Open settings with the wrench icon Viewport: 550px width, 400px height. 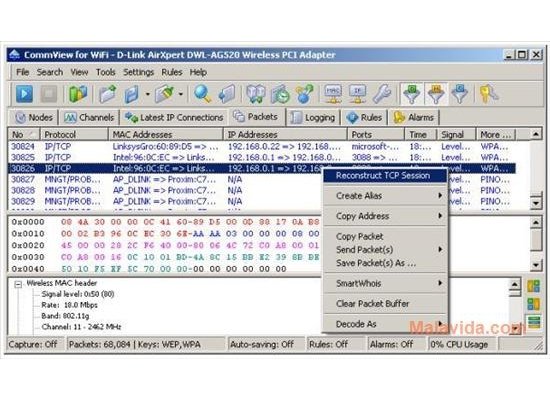382,94
